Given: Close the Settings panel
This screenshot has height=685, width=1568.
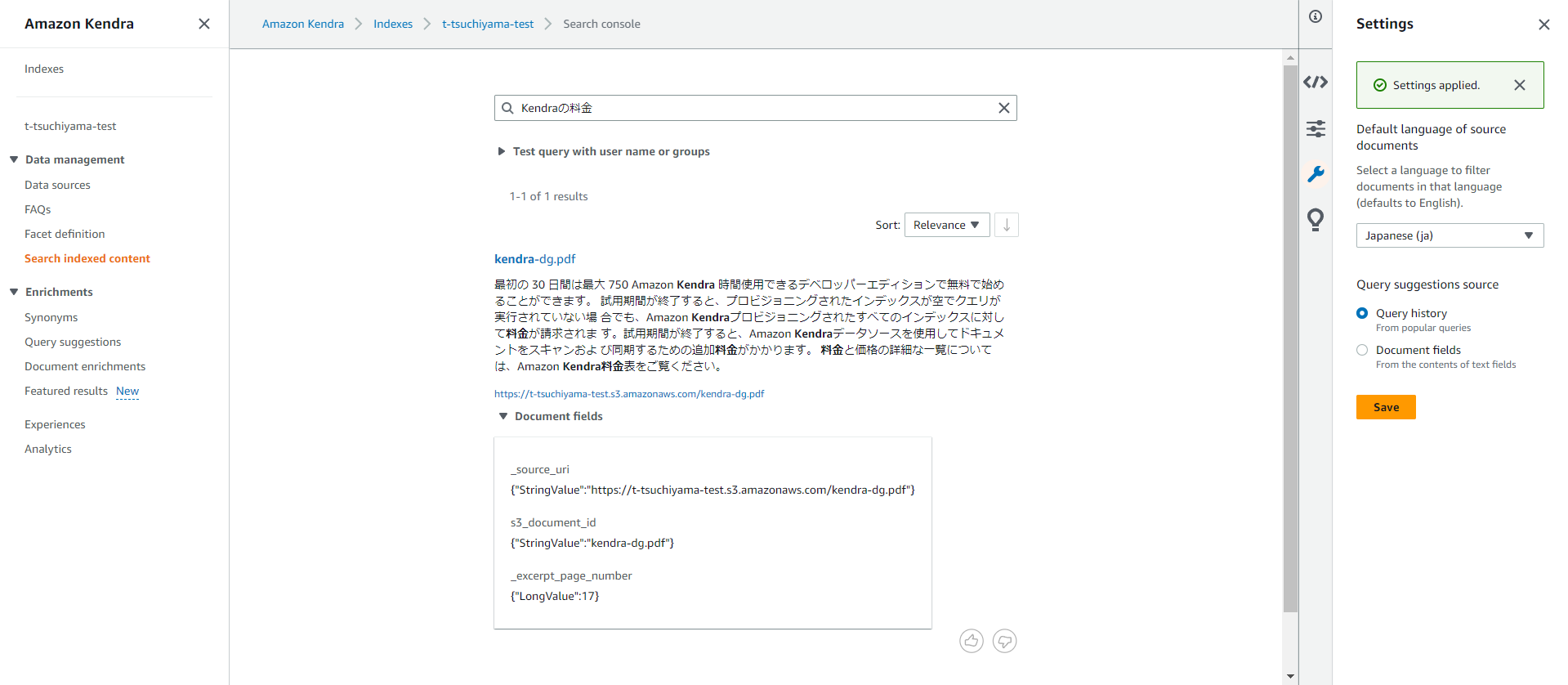Looking at the screenshot, I should point(1543,25).
